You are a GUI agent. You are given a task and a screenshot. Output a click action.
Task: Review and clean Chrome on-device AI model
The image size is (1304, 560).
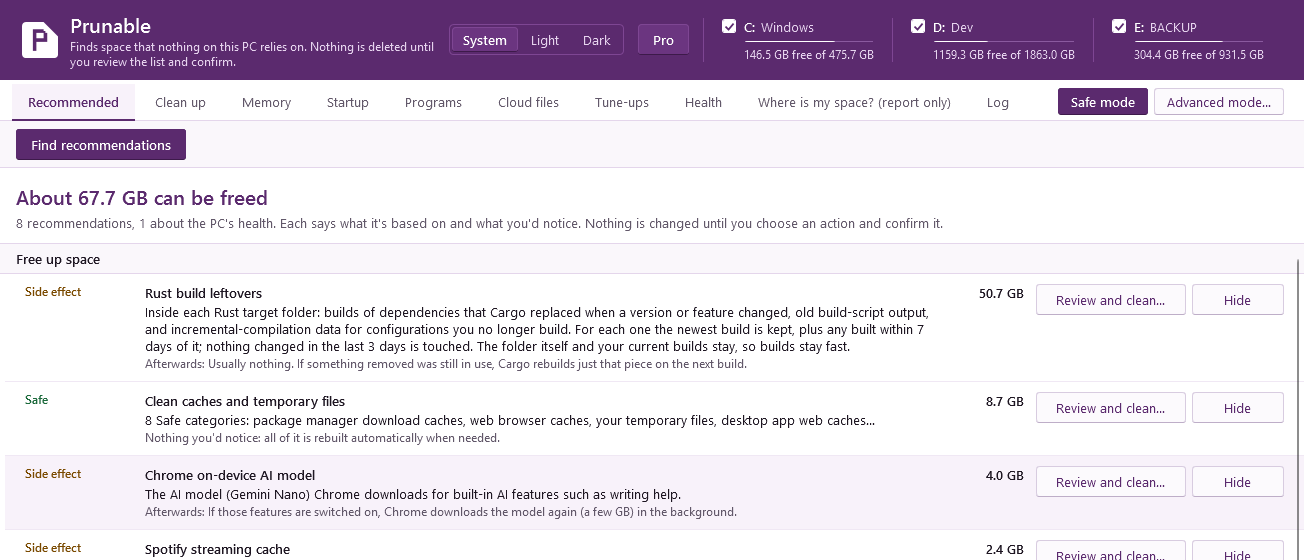pyautogui.click(x=1110, y=482)
